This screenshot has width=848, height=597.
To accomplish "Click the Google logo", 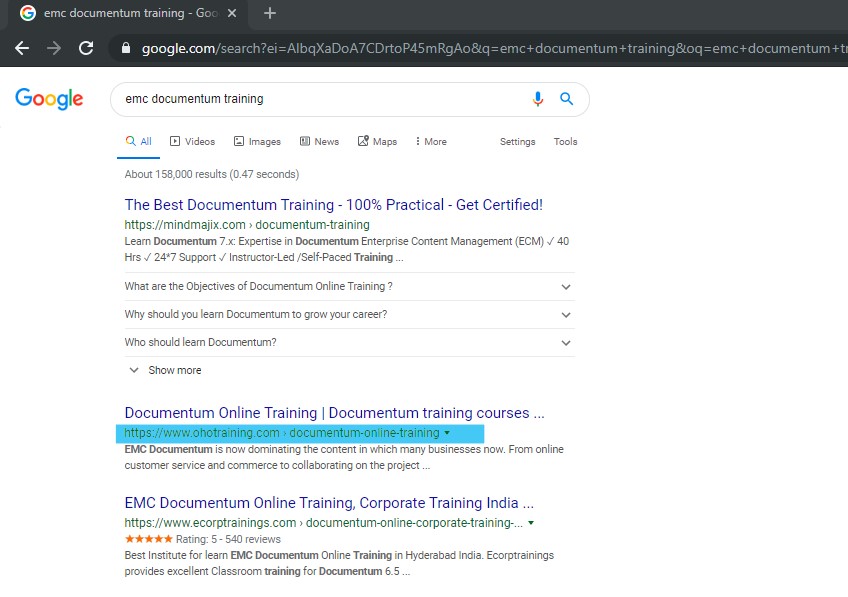I will pos(48,99).
